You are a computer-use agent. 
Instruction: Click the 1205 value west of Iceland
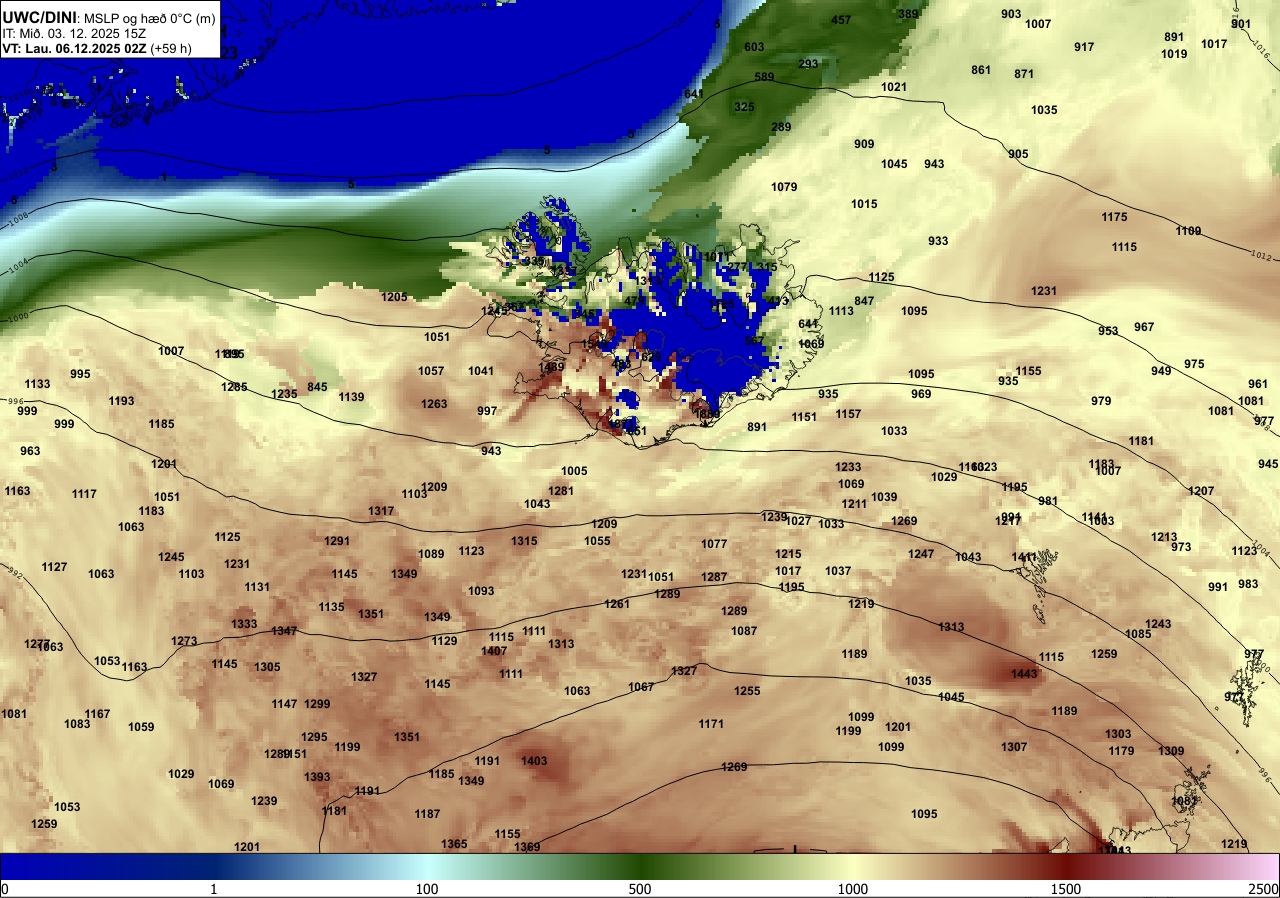point(394,297)
